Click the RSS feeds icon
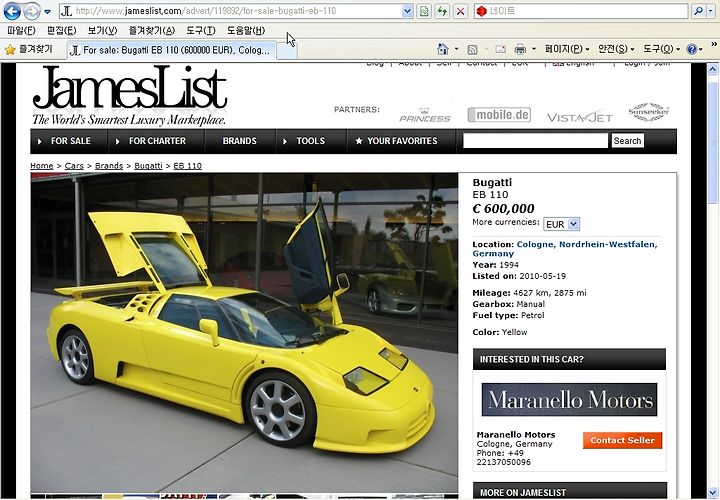Screen dimensions: 720x500 pos(472,49)
